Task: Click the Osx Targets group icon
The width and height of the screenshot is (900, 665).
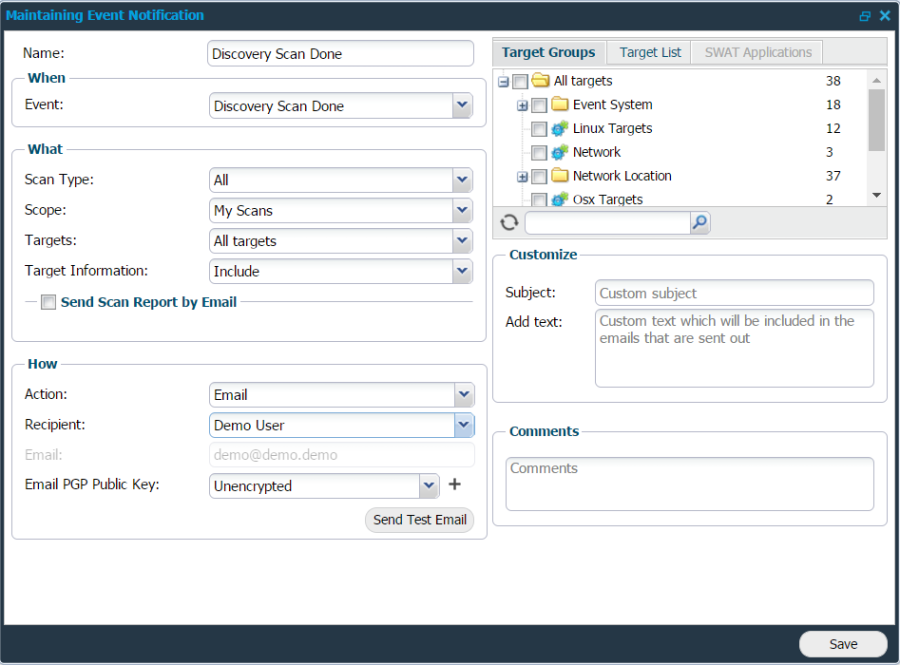Action: [x=559, y=199]
